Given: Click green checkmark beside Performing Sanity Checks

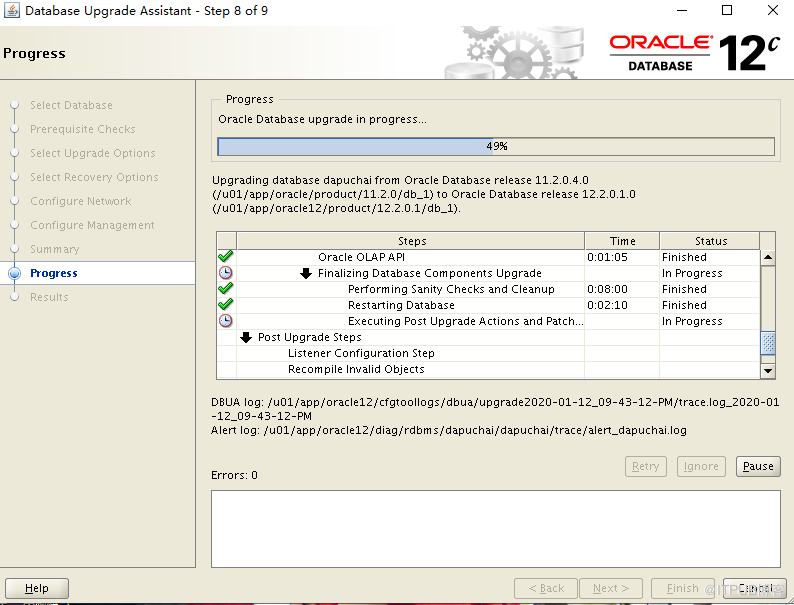Looking at the screenshot, I should (226, 289).
